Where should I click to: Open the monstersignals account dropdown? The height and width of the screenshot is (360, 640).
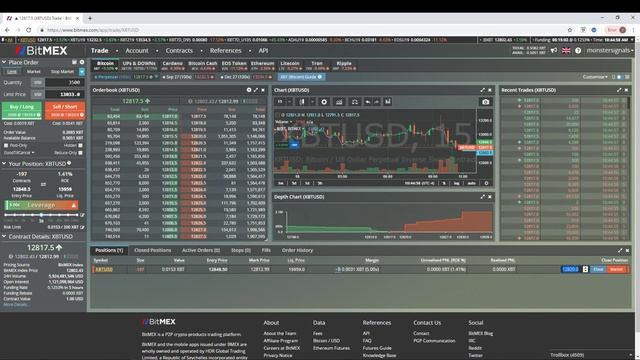tap(610, 51)
